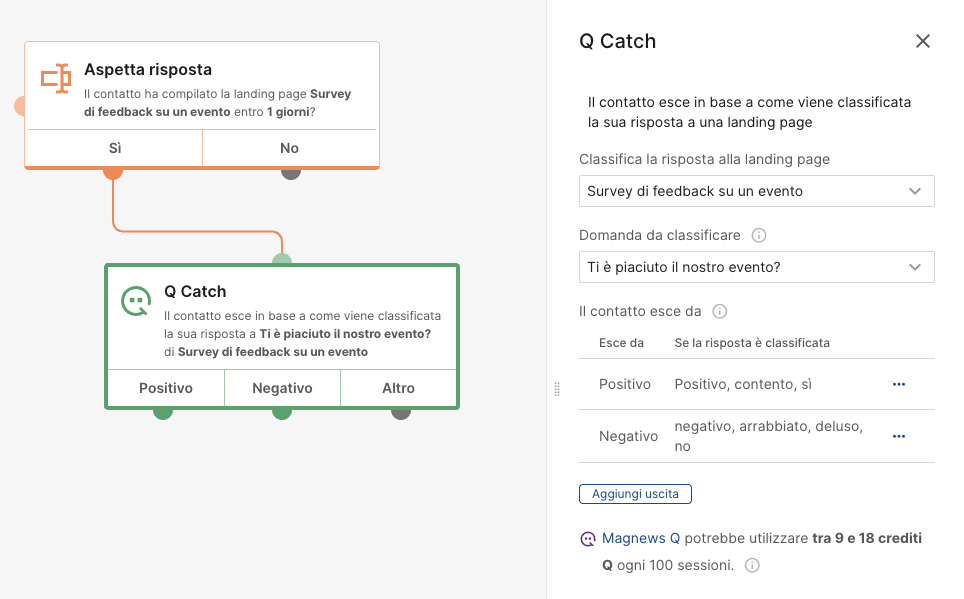Select the Positivo exit on Q Catch node
Viewport: 964px width, 599px height.
pyautogui.click(x=166, y=388)
